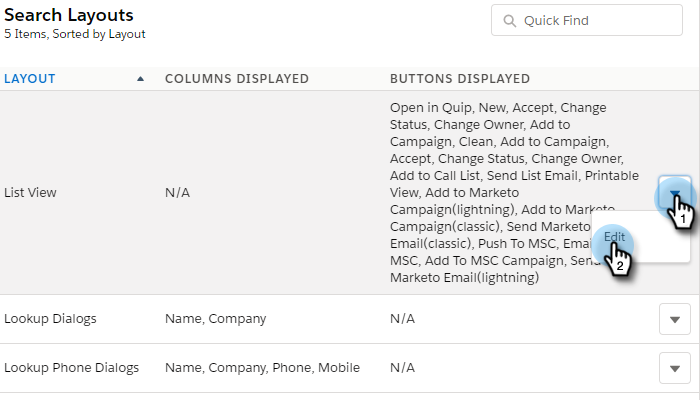
Task: Click the Search Layouts page heading
Action: tap(69, 16)
